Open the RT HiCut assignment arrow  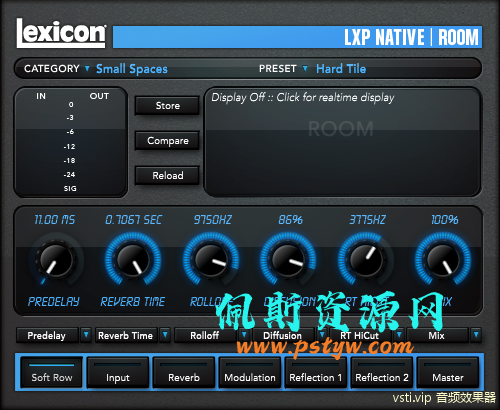(399, 335)
